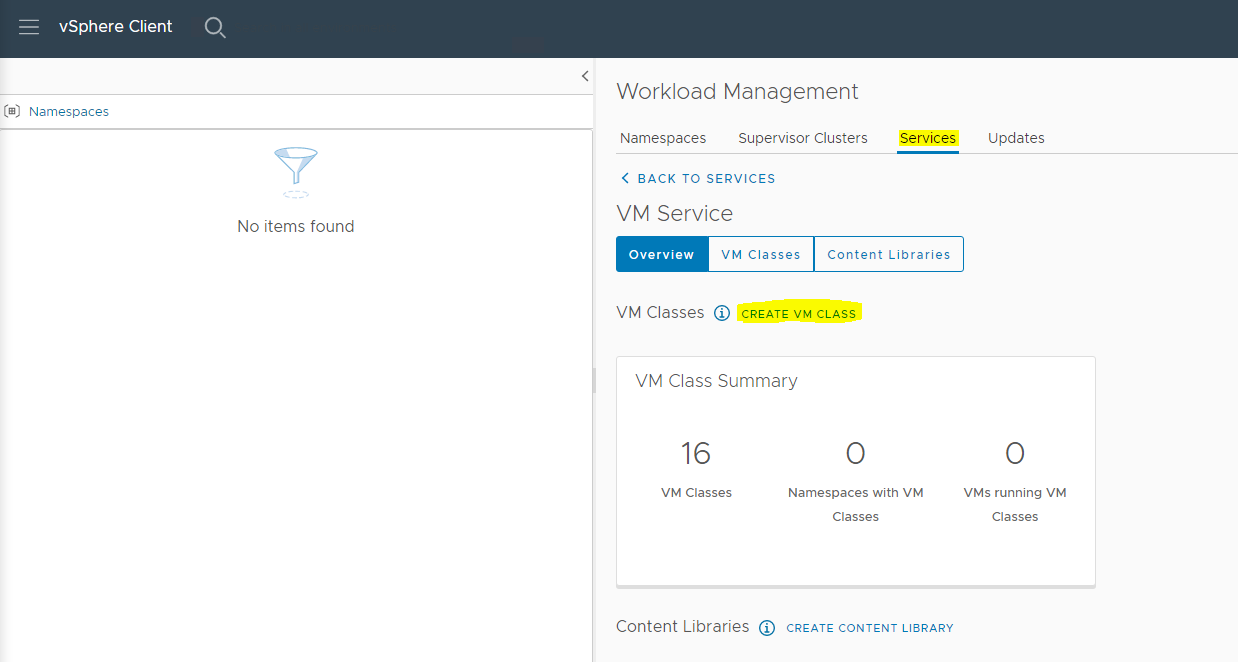This screenshot has width=1238, height=662.
Task: Click info icon beside Content Libraries
Action: coord(767,628)
